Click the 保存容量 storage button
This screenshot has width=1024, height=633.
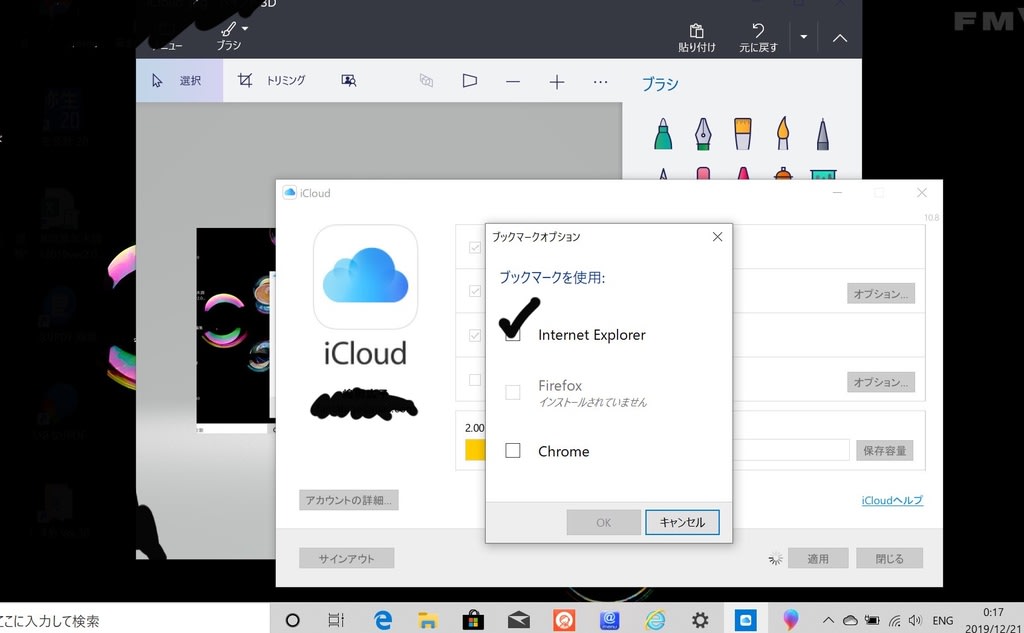[885, 450]
